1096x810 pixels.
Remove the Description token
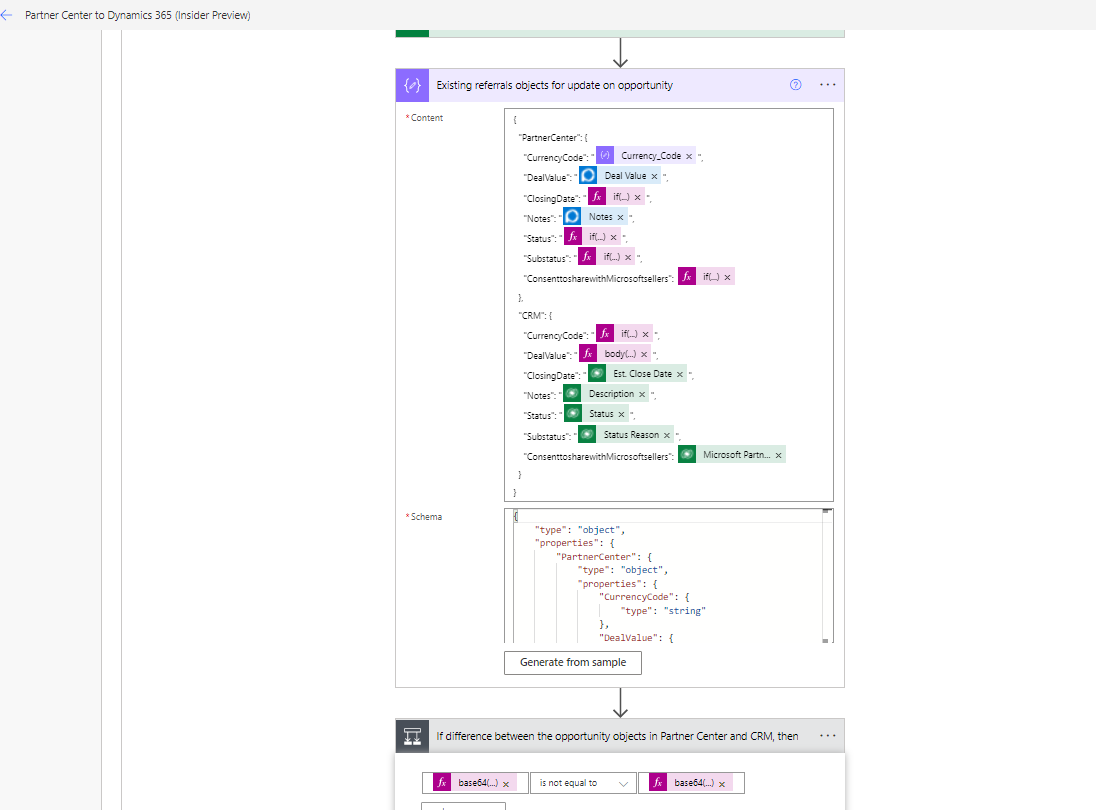(x=642, y=394)
